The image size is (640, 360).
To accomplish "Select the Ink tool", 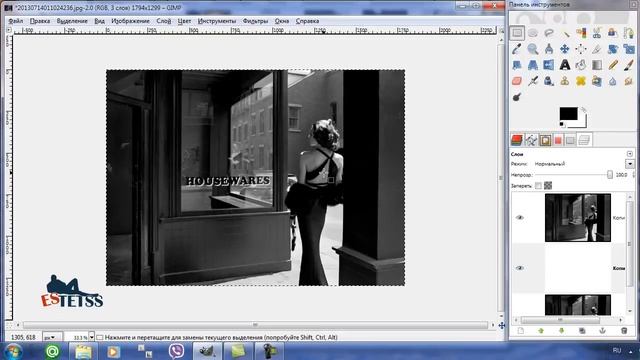I will click(x=549, y=81).
